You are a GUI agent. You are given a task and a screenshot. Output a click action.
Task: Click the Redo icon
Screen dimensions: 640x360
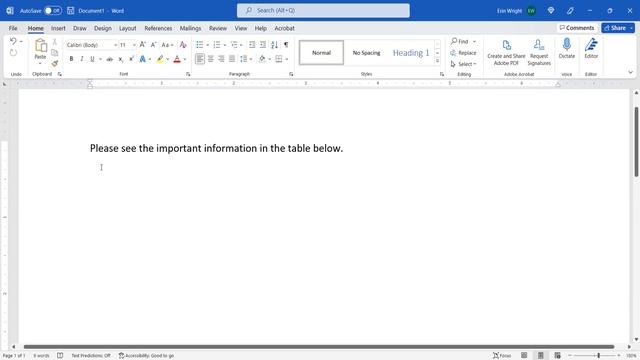point(13,53)
